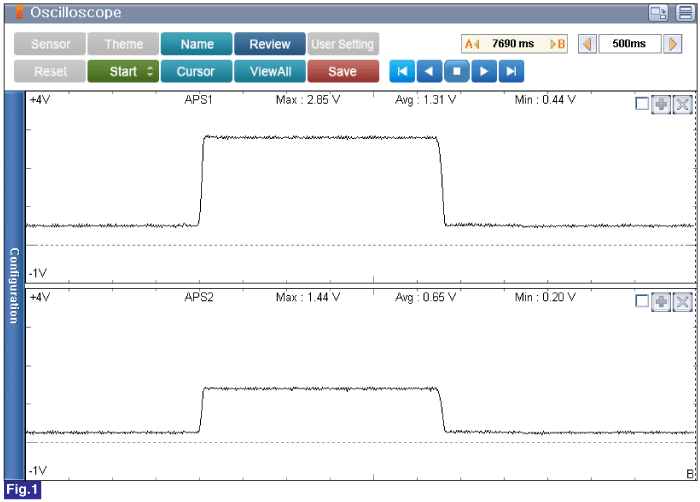Screen dimensions: 700x502
Task: Decrease the 500ms time base
Action: point(588,44)
